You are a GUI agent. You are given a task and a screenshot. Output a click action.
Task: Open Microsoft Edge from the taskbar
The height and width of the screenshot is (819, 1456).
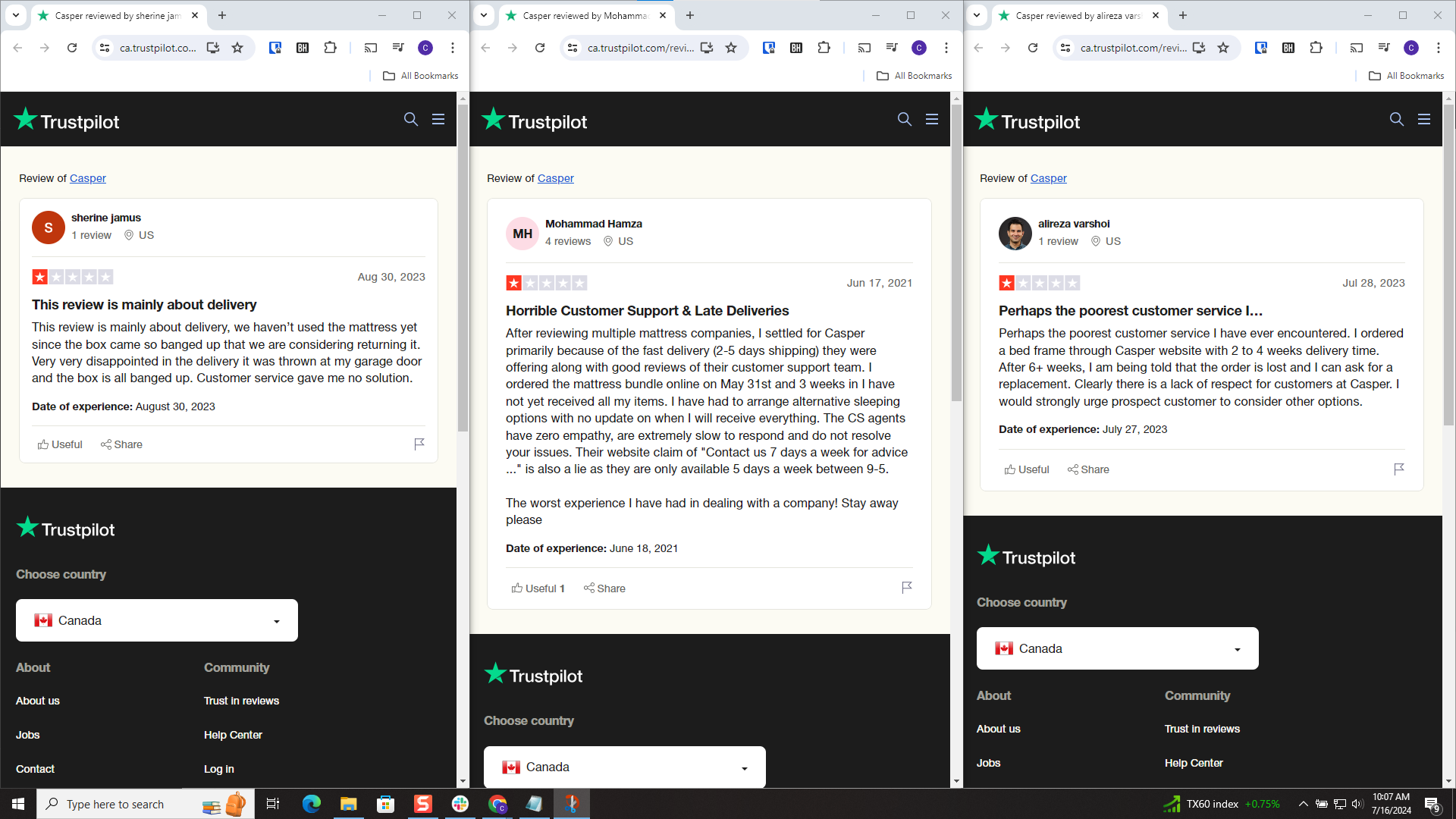click(311, 804)
